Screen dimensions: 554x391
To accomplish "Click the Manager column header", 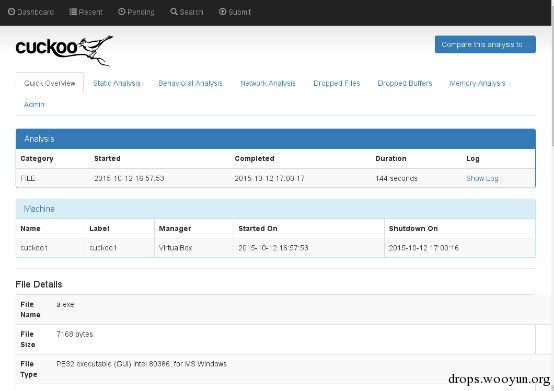I will coord(175,229).
